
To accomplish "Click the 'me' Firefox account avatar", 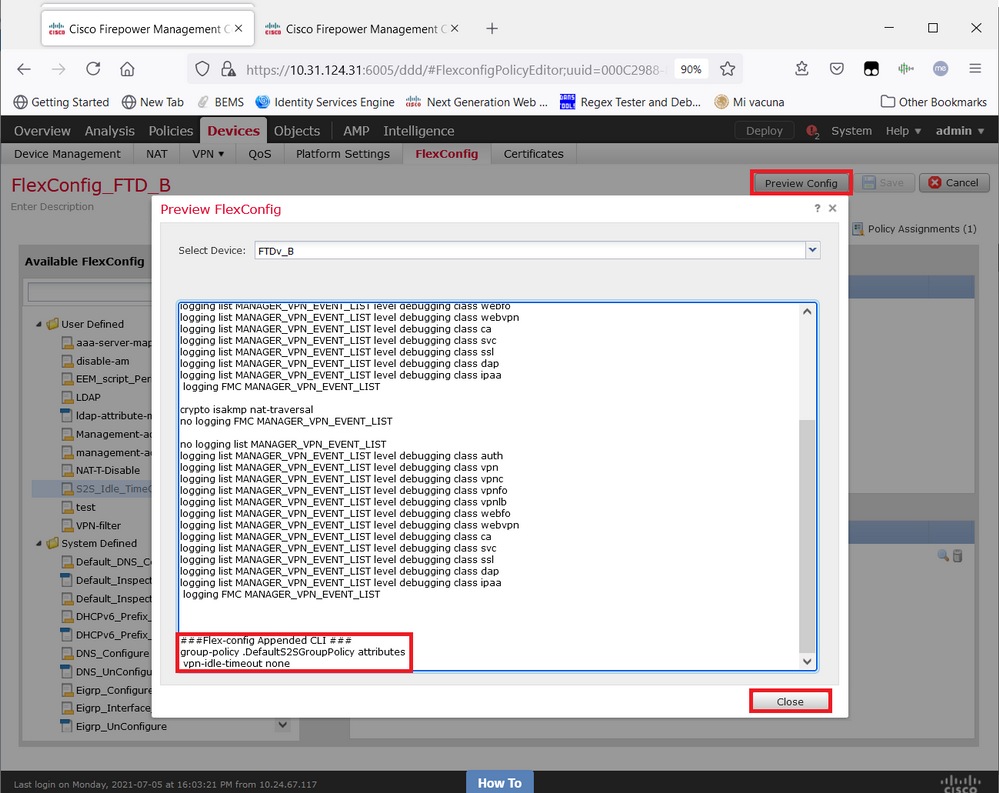I will click(x=940, y=68).
